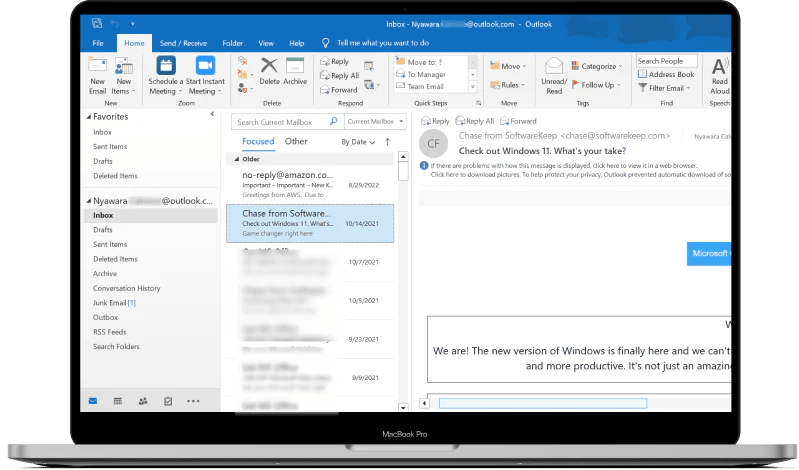
Task: Click the Undo icon in the title bar
Action: tap(115, 24)
